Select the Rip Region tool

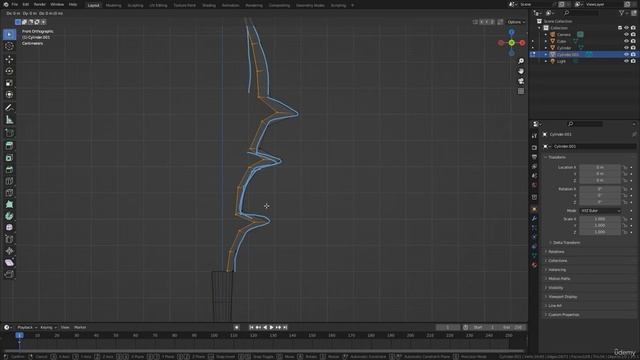(9, 274)
